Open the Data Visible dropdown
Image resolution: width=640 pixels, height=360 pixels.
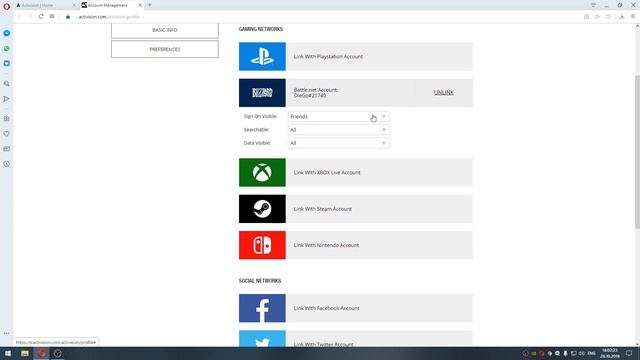338,143
